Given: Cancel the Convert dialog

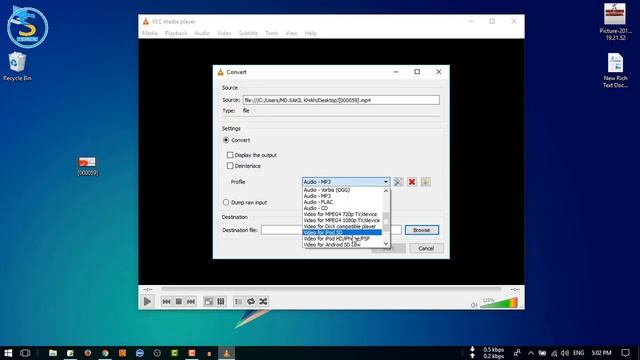Looking at the screenshot, I should click(x=426, y=249).
